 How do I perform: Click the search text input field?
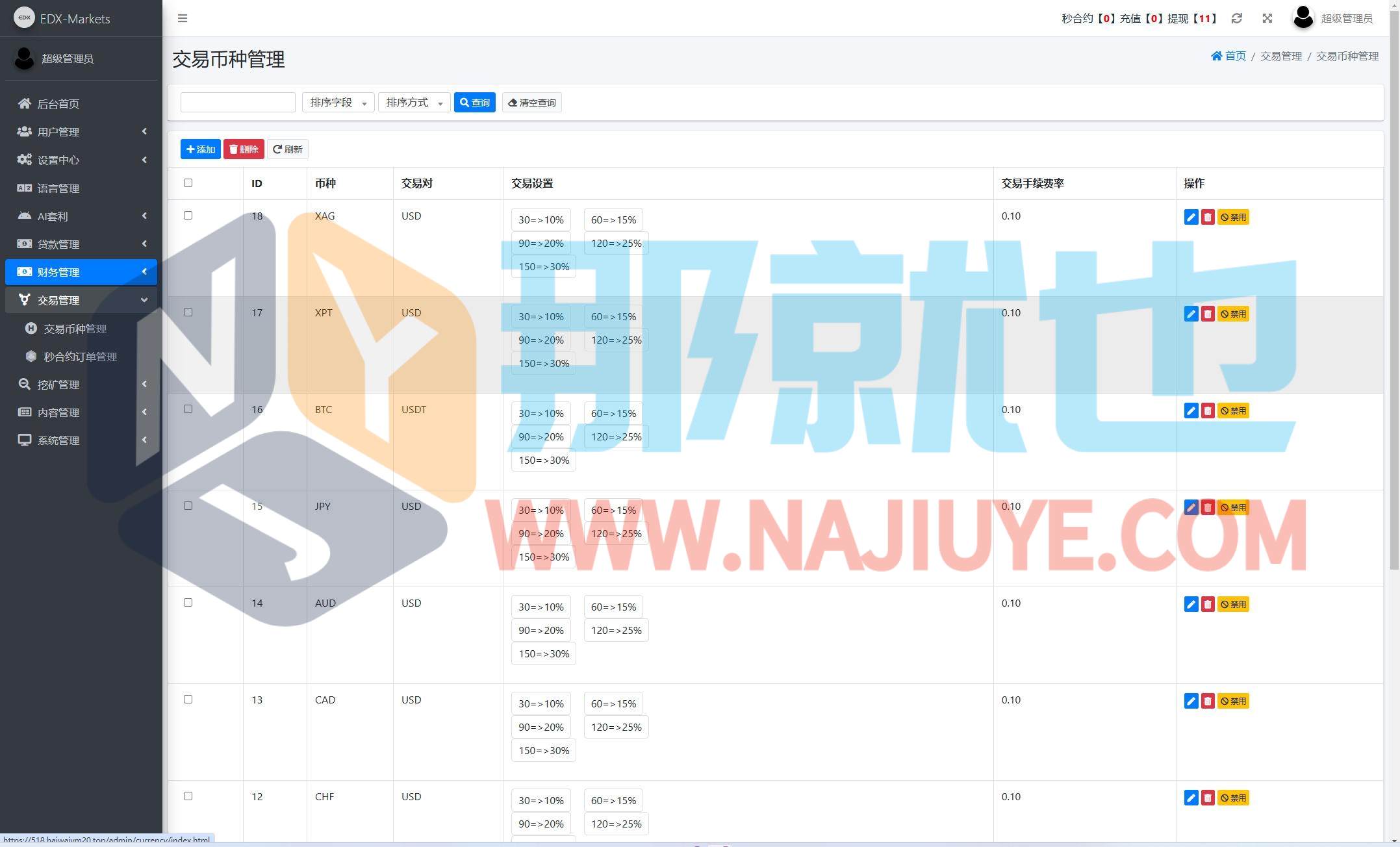[238, 103]
